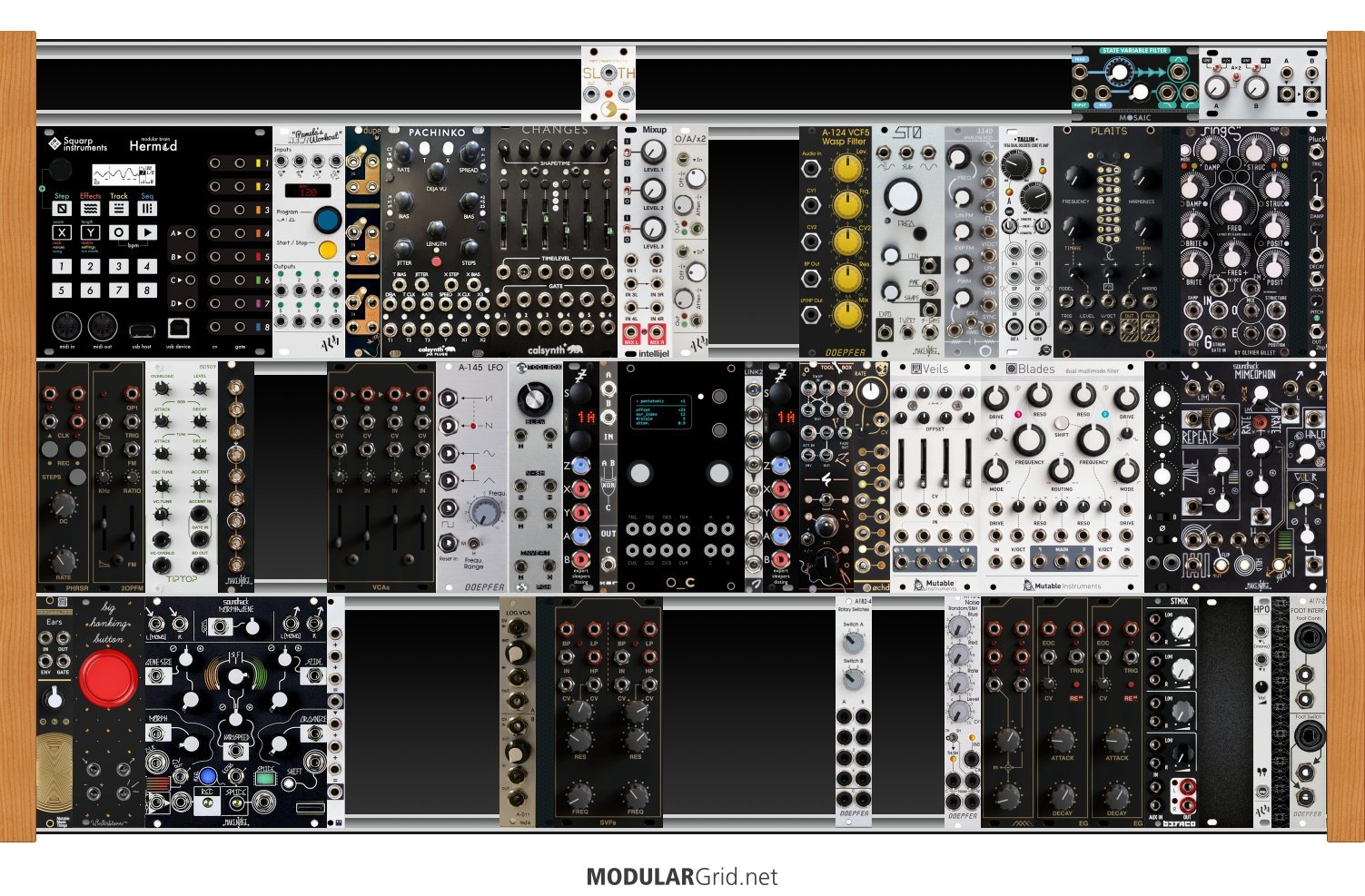Click the 120 BPM display on Pamela's
1365x896 pixels.
click(308, 191)
